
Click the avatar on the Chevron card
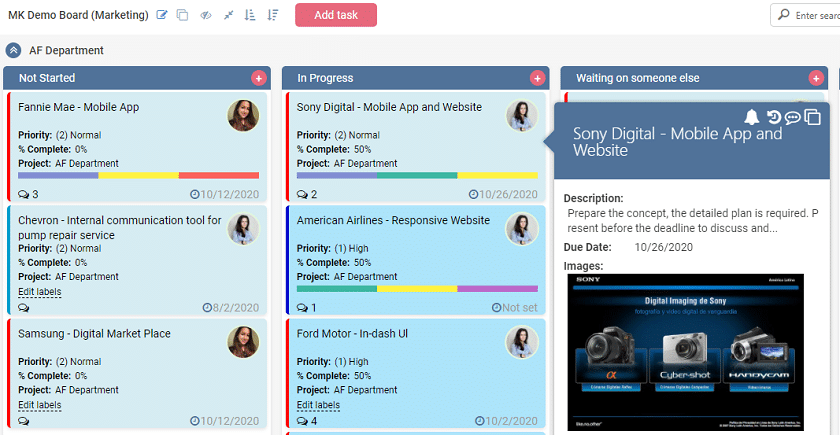(243, 229)
